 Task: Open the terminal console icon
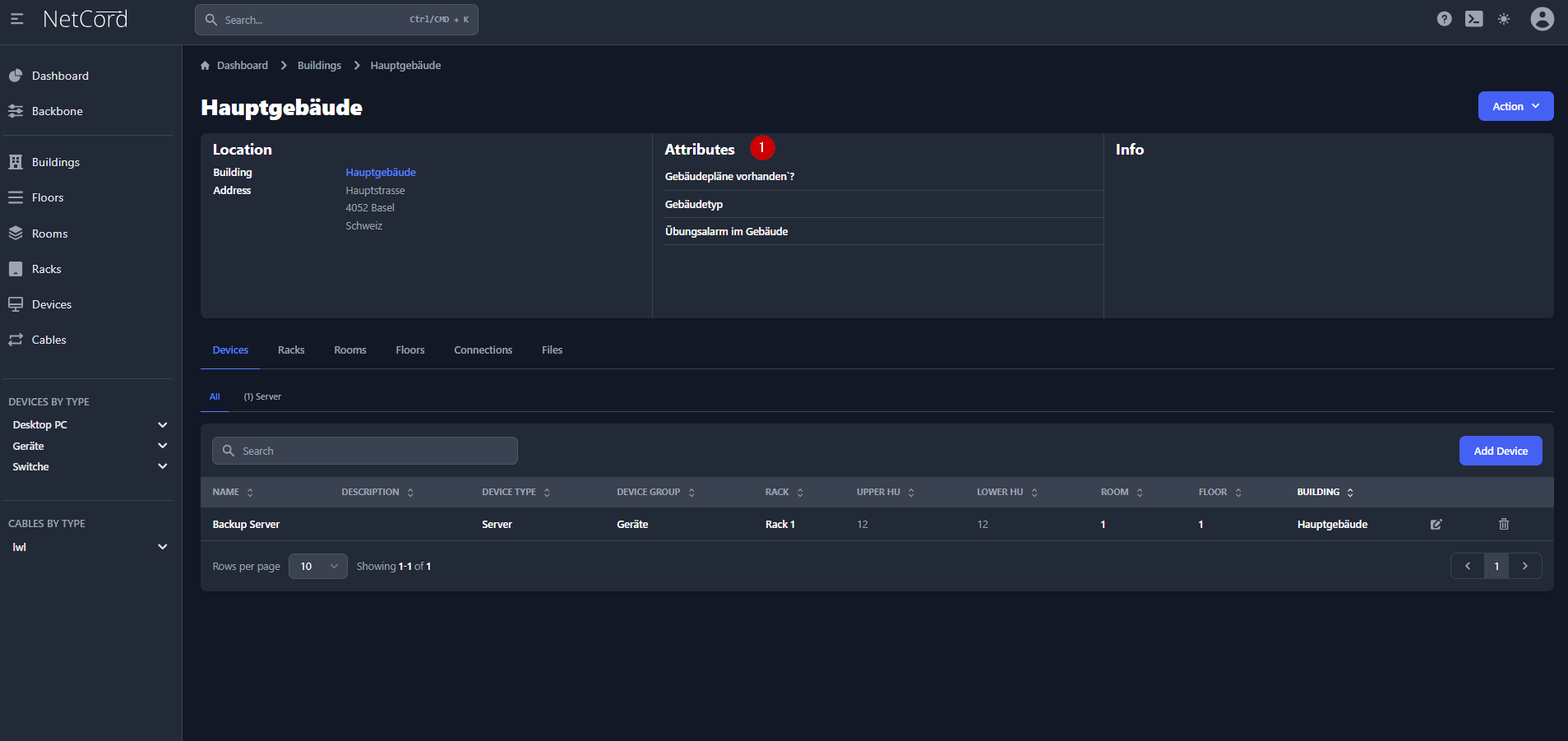click(x=1473, y=19)
